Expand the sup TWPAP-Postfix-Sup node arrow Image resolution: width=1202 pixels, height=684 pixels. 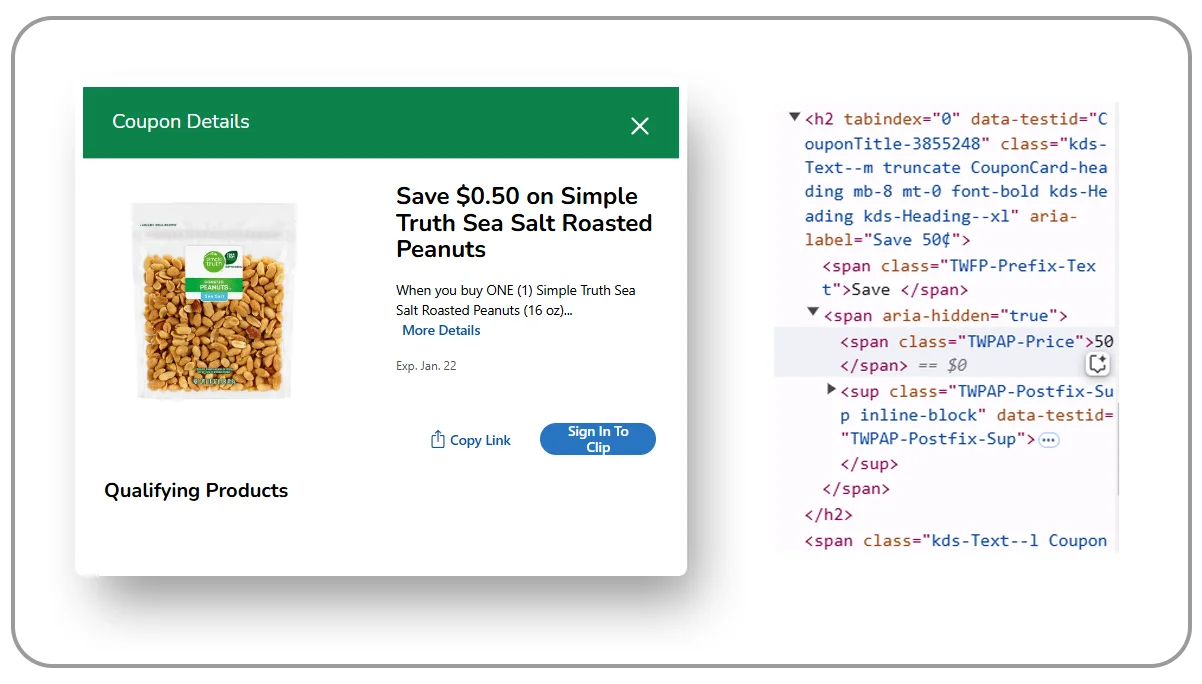[832, 389]
